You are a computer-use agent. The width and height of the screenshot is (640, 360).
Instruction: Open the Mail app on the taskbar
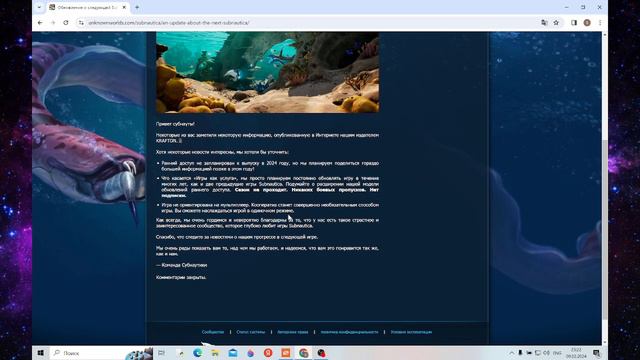click(x=233, y=353)
